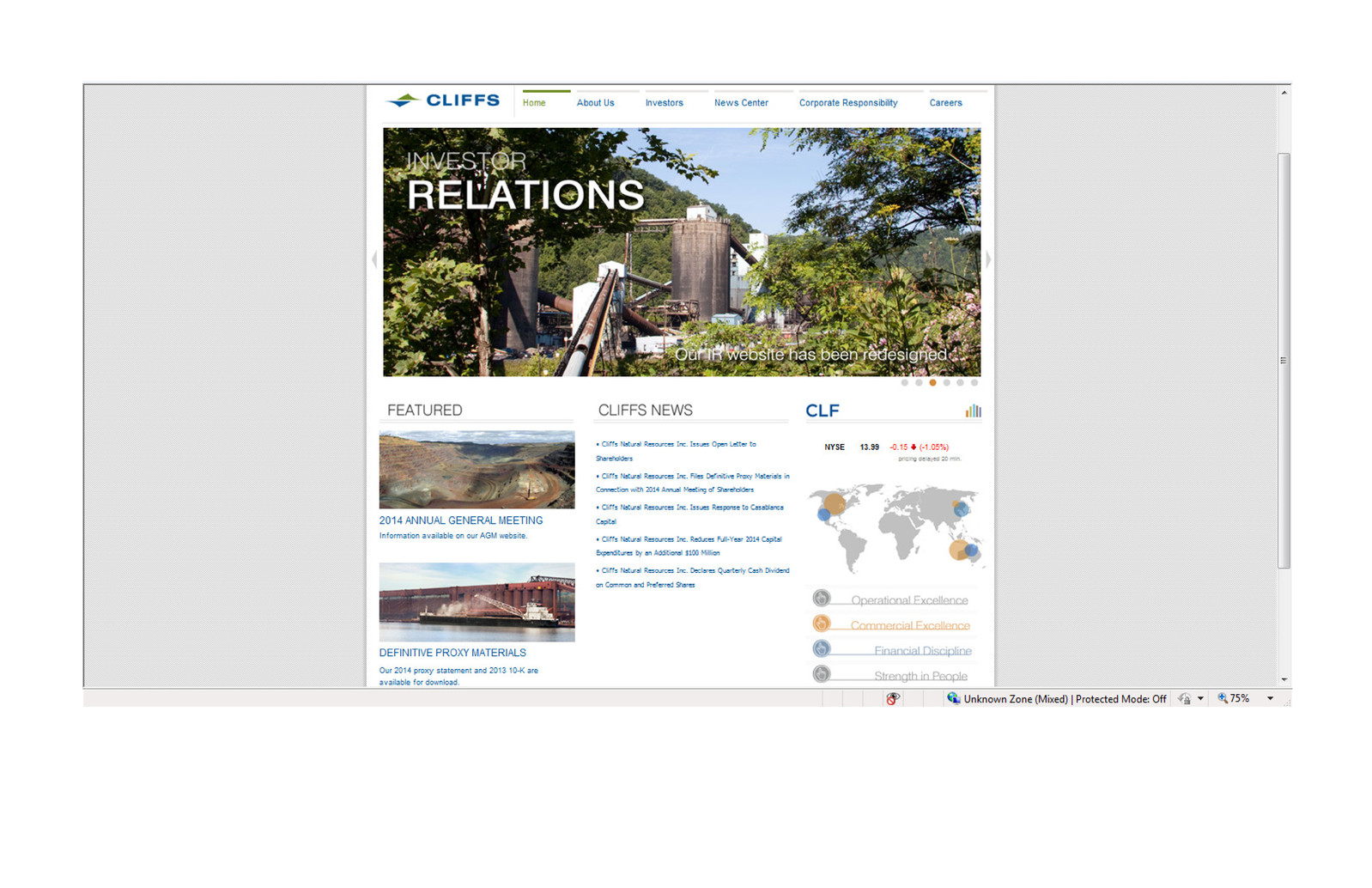Click the vertical scrollbar thumb
The width and height of the screenshot is (1372, 888).
click(x=1284, y=361)
